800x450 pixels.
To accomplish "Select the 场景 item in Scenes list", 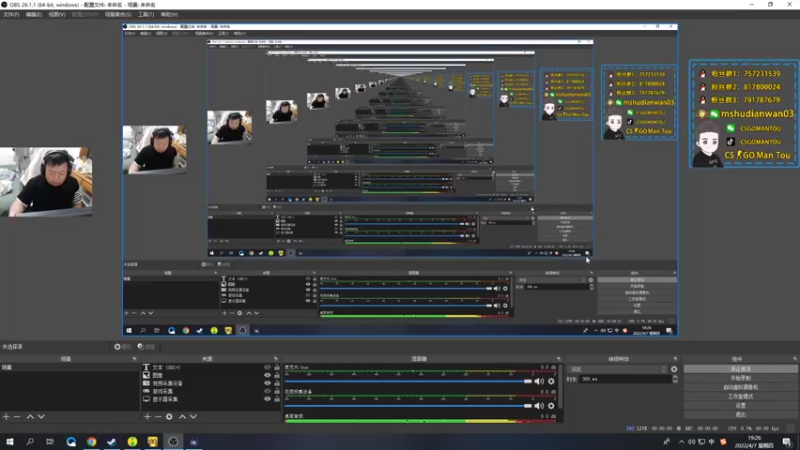I will pyautogui.click(x=69, y=367).
